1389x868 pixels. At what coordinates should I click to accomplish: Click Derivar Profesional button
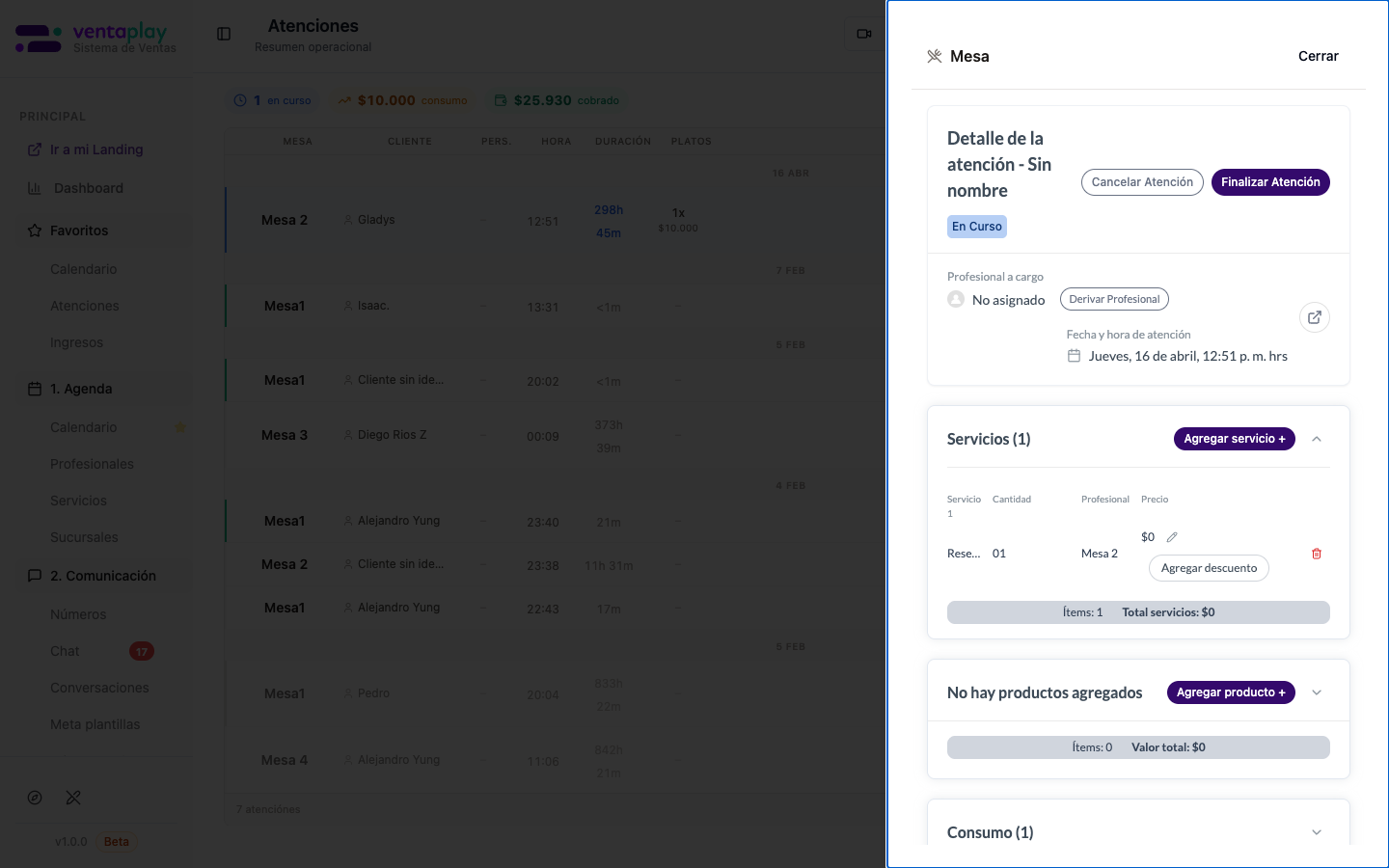coord(1114,299)
